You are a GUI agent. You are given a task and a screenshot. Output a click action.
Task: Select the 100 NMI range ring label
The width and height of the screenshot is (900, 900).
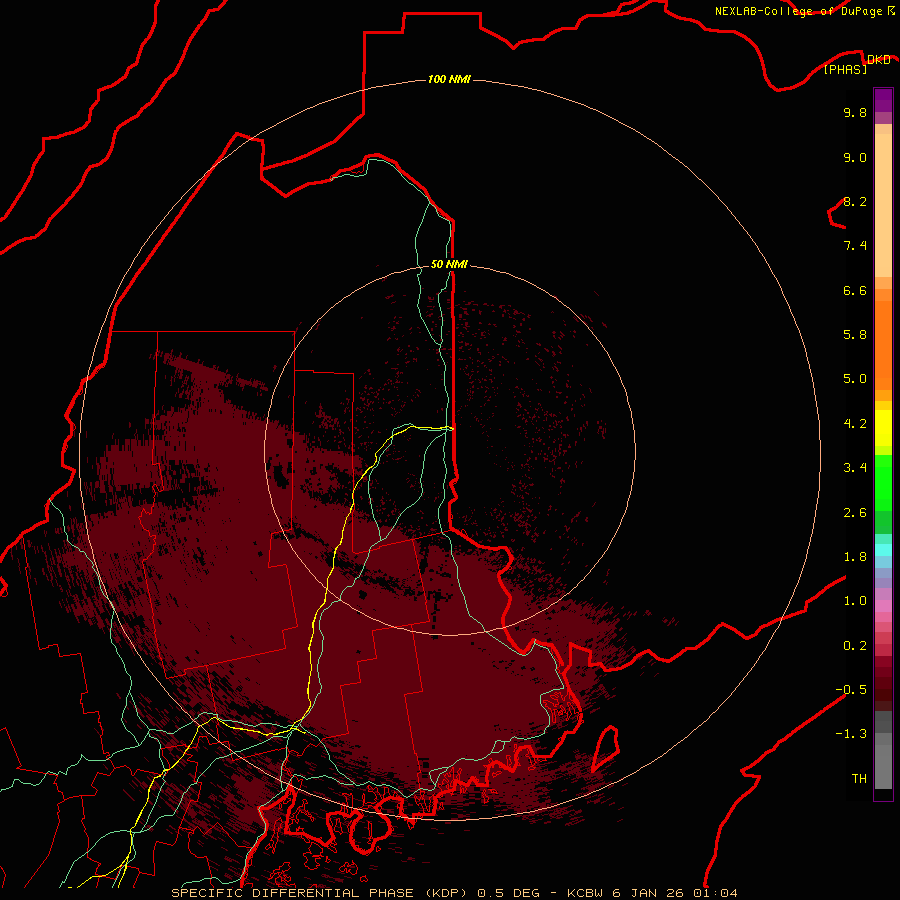449,79
